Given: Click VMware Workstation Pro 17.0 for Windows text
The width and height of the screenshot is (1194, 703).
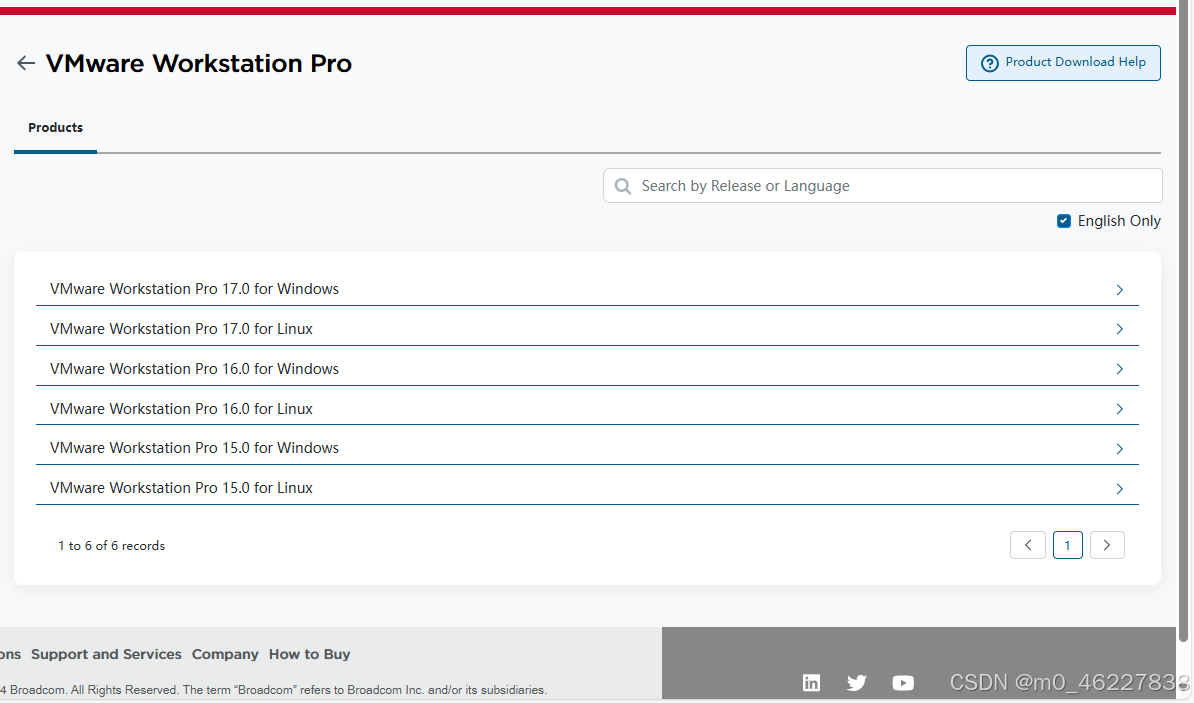Looking at the screenshot, I should (194, 289).
